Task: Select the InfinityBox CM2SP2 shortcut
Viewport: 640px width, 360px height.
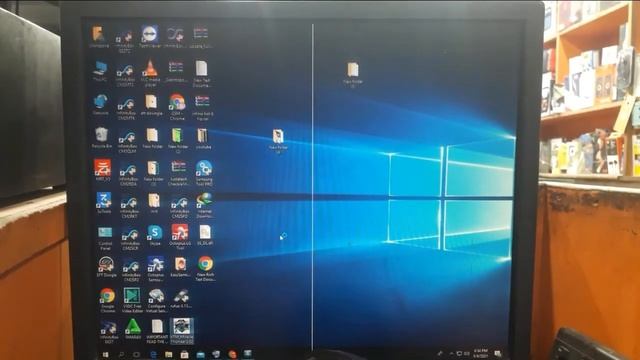Action: [x=131, y=271]
